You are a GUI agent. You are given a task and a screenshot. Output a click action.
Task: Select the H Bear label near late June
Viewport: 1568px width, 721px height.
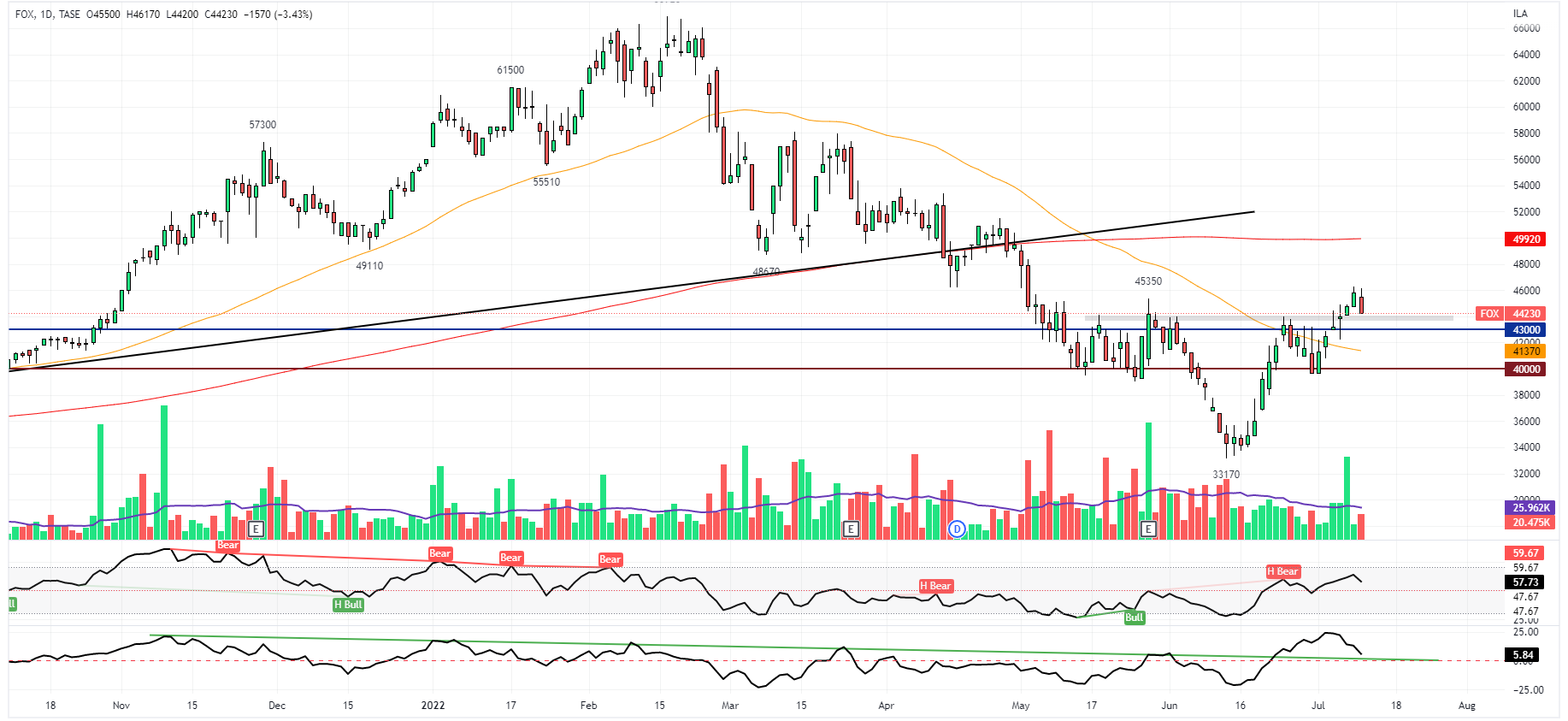point(1282,571)
